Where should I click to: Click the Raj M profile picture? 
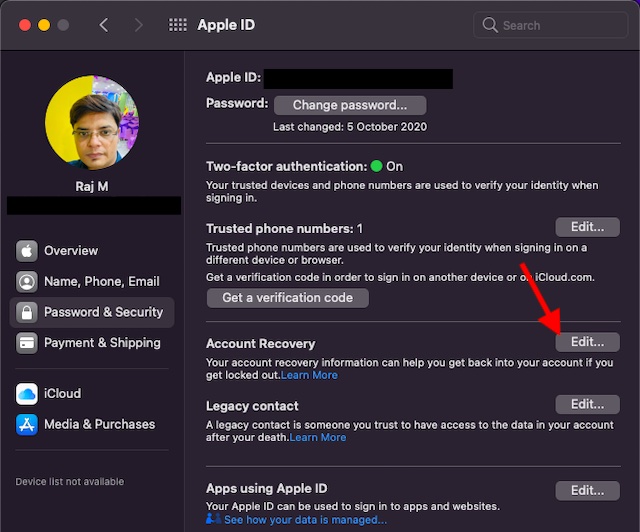click(92, 122)
